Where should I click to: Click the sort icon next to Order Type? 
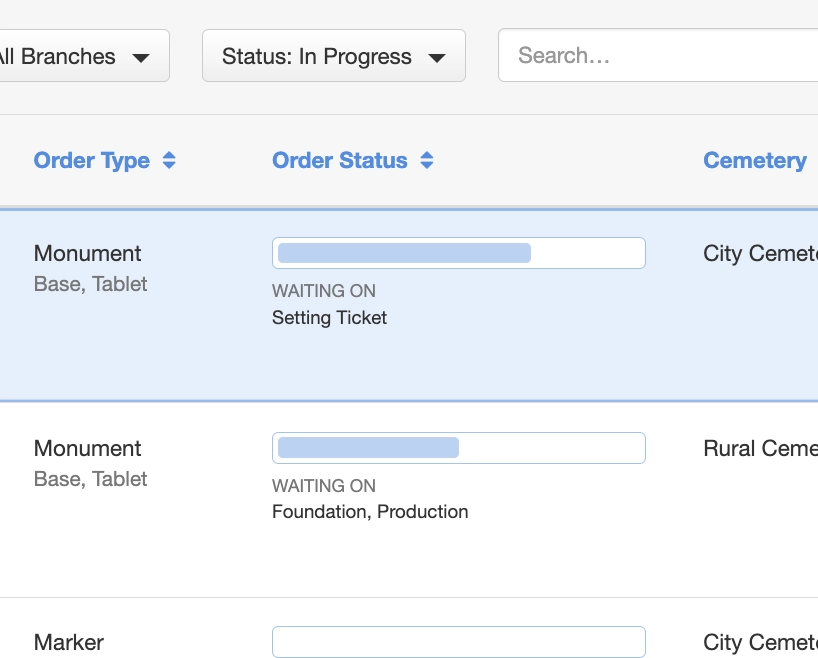pos(168,160)
